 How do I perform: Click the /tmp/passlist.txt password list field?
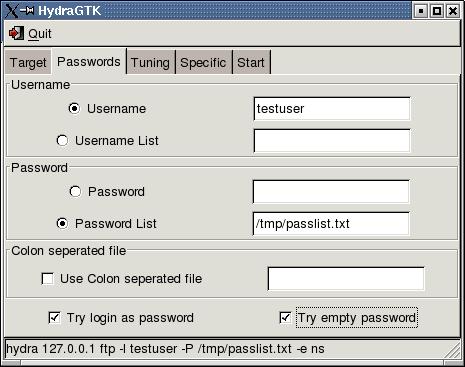[331, 224]
